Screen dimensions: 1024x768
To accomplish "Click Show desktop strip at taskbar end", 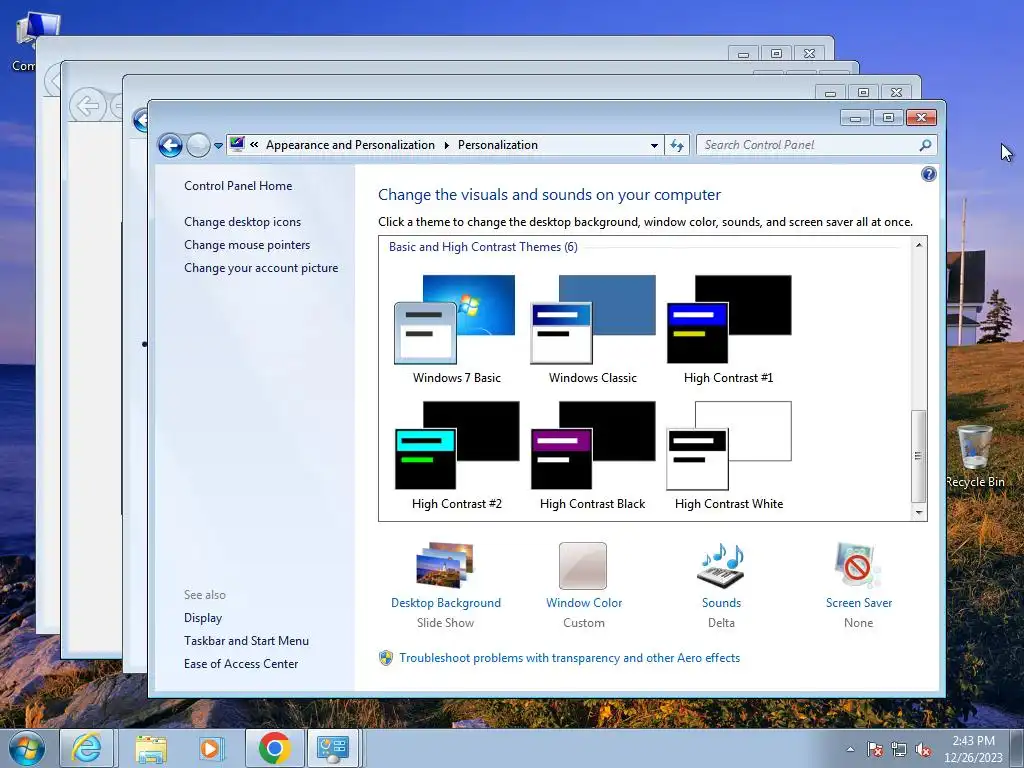I will tap(1018, 748).
